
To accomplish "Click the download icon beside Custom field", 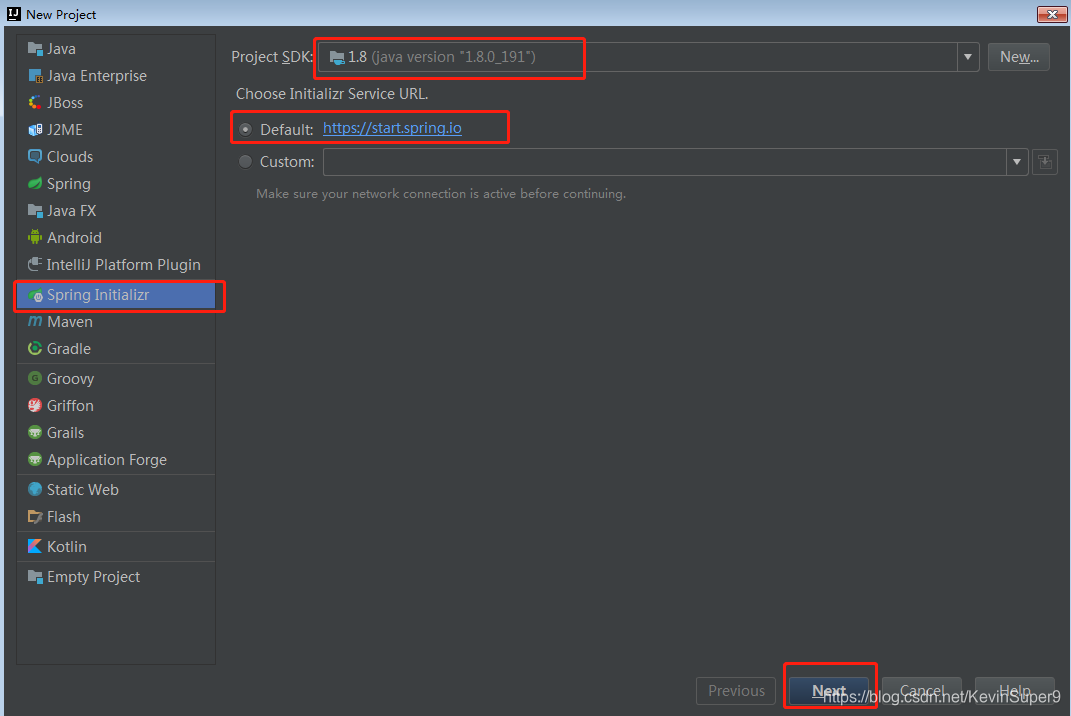I will point(1045,162).
